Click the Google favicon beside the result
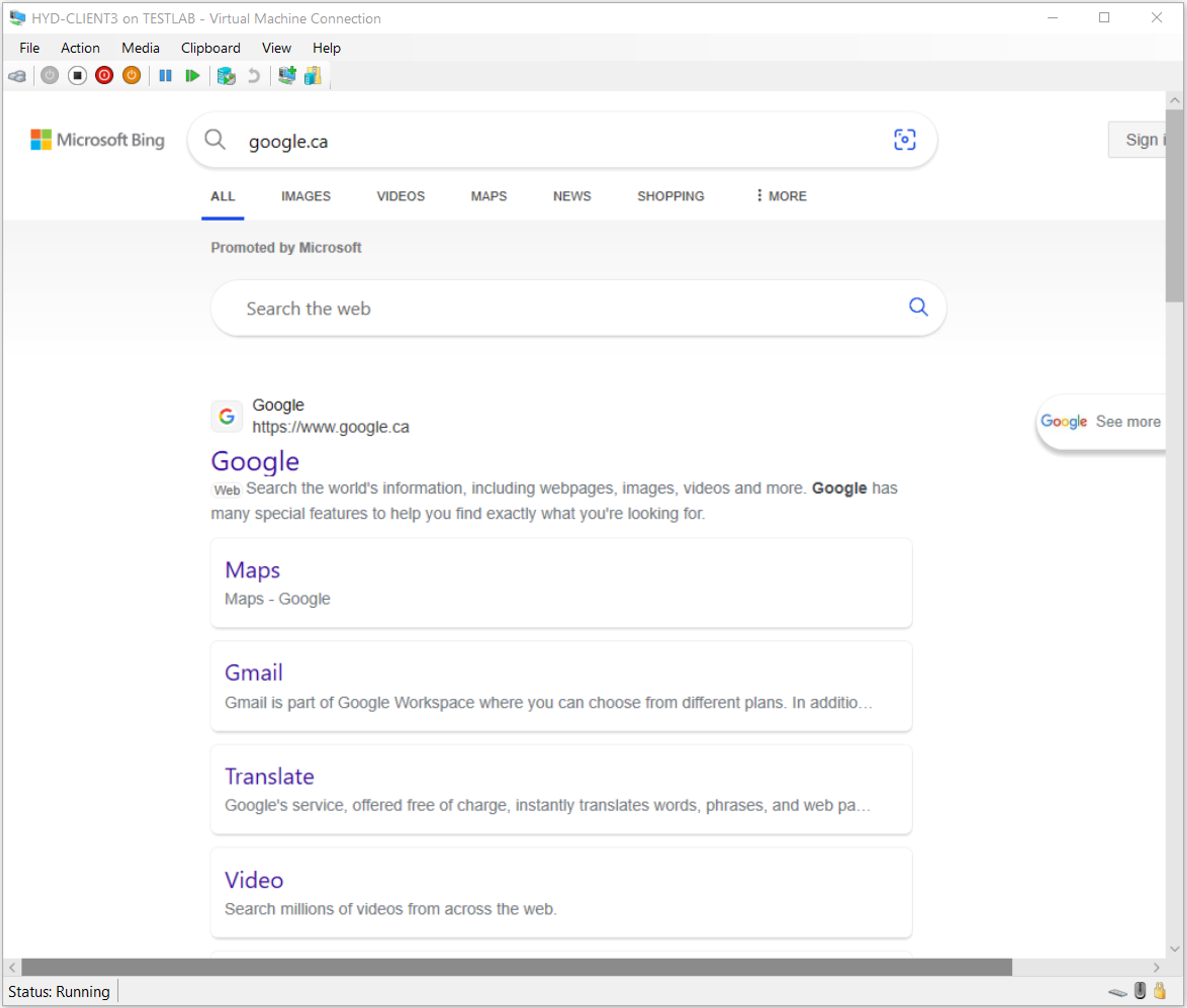 [x=227, y=416]
